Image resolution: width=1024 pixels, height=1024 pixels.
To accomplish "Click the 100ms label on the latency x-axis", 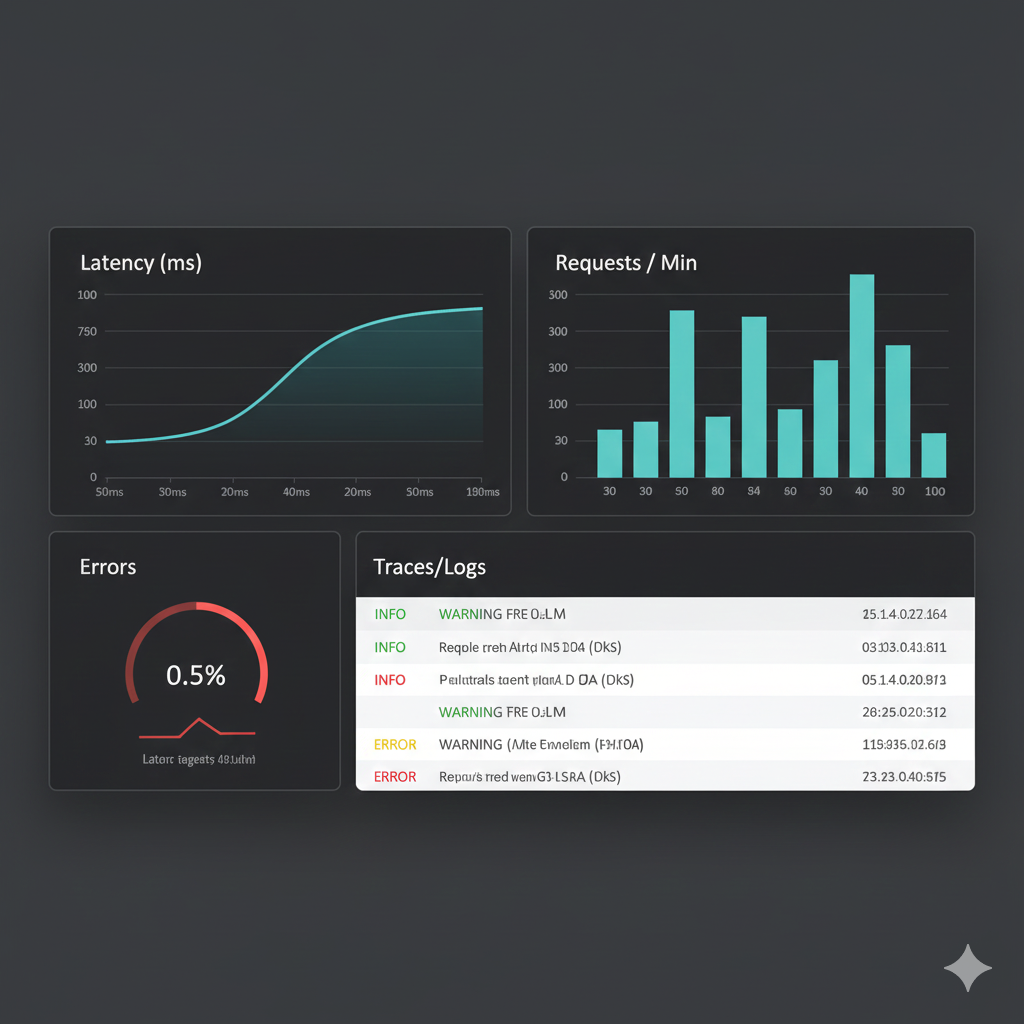I will click(x=482, y=492).
